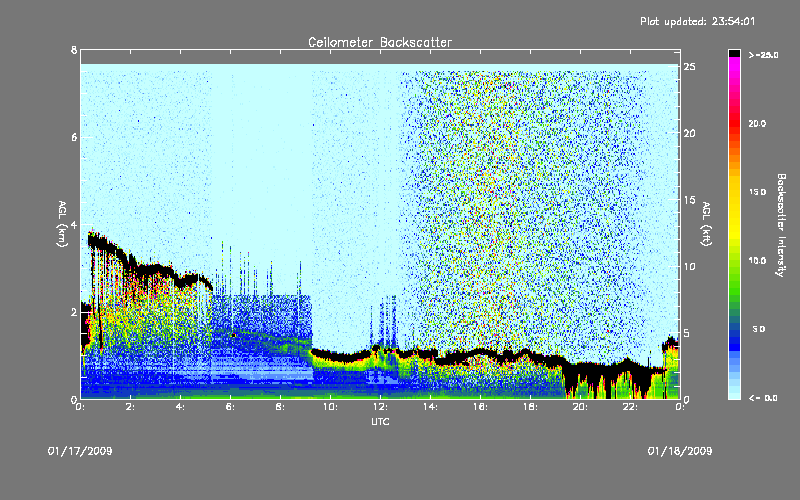This screenshot has height=500, width=800.
Task: Click the Backscatter Intensity colorbar title
Action: (x=781, y=225)
